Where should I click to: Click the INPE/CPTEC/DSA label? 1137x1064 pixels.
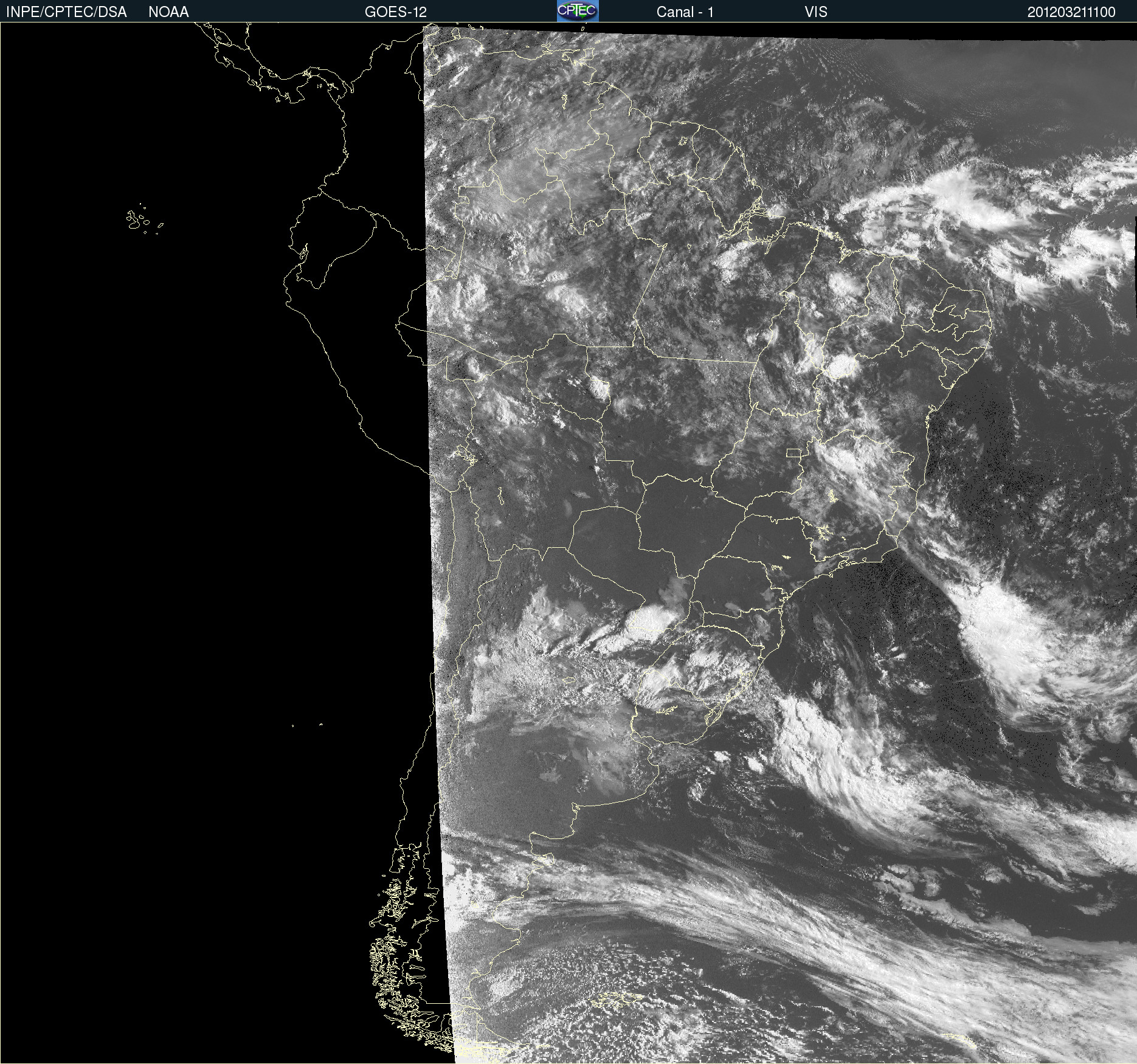point(66,12)
